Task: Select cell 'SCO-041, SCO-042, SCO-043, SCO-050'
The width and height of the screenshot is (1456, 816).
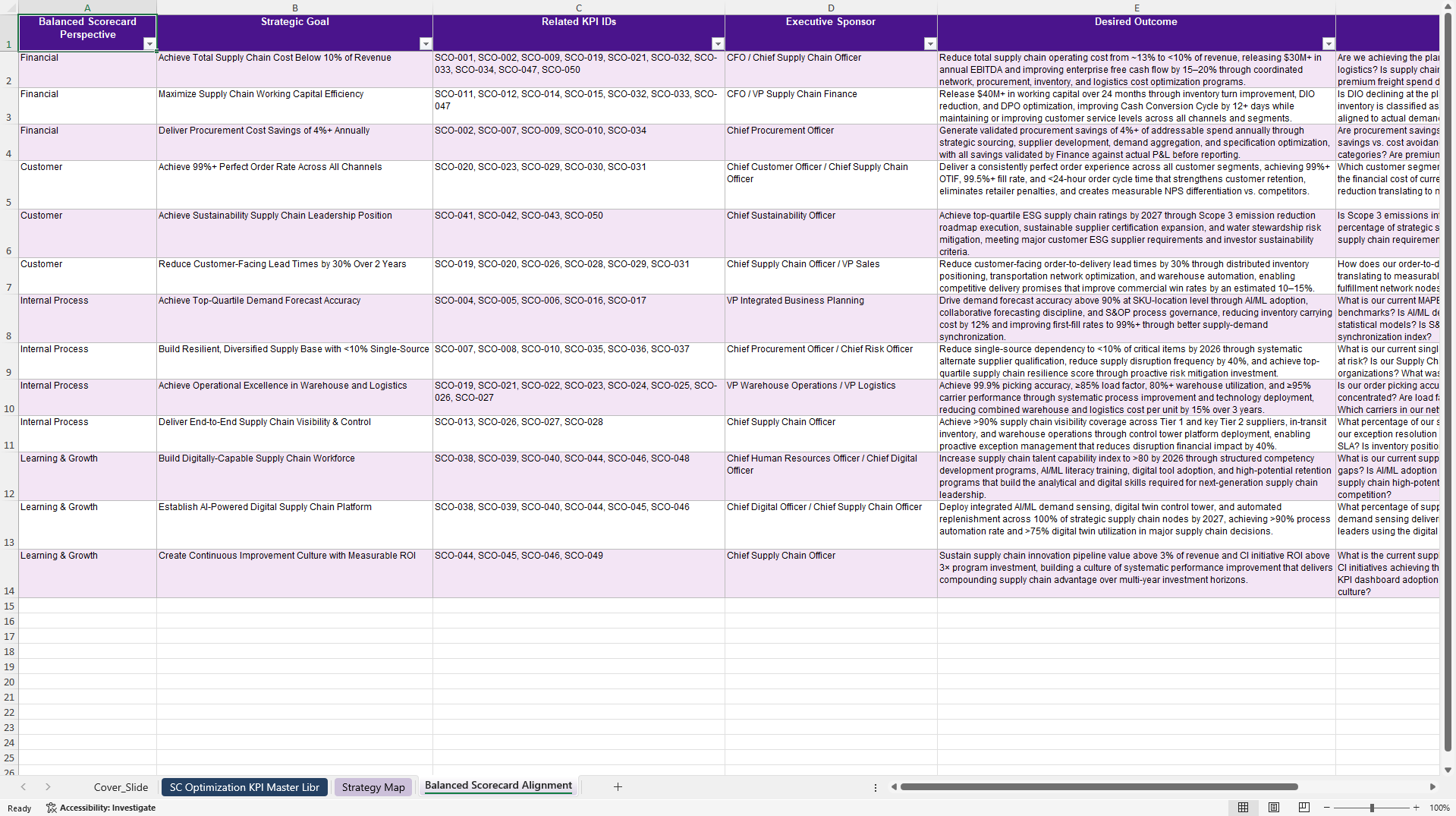Action: 579,233
